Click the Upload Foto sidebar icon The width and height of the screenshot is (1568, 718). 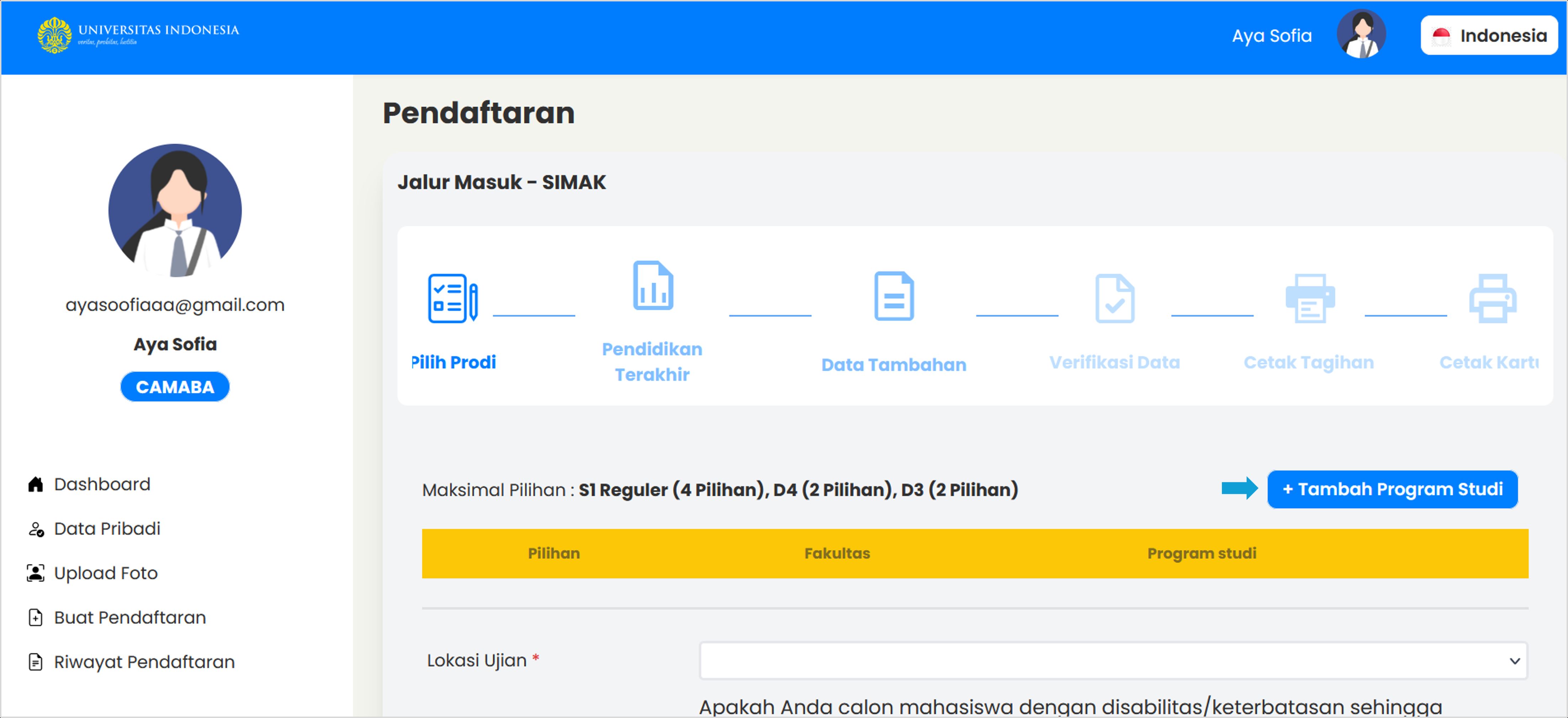(35, 573)
